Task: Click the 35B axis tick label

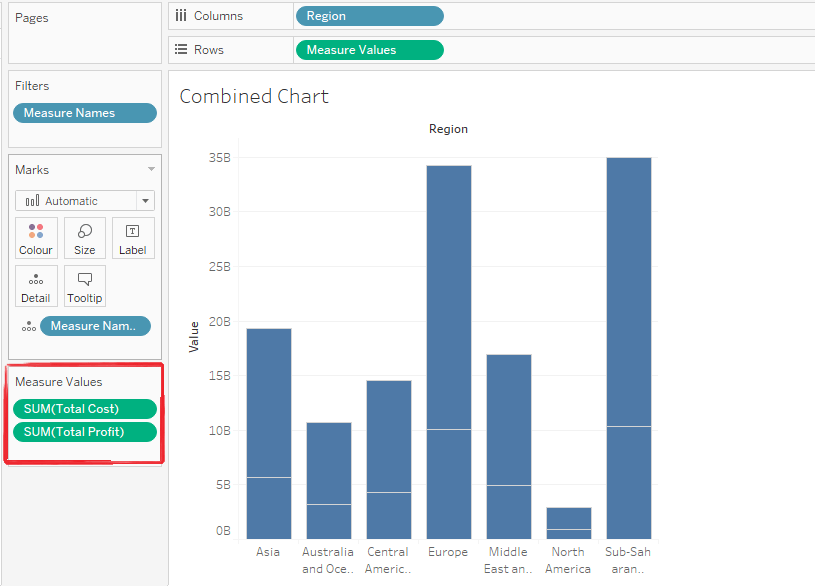Action: (x=220, y=158)
